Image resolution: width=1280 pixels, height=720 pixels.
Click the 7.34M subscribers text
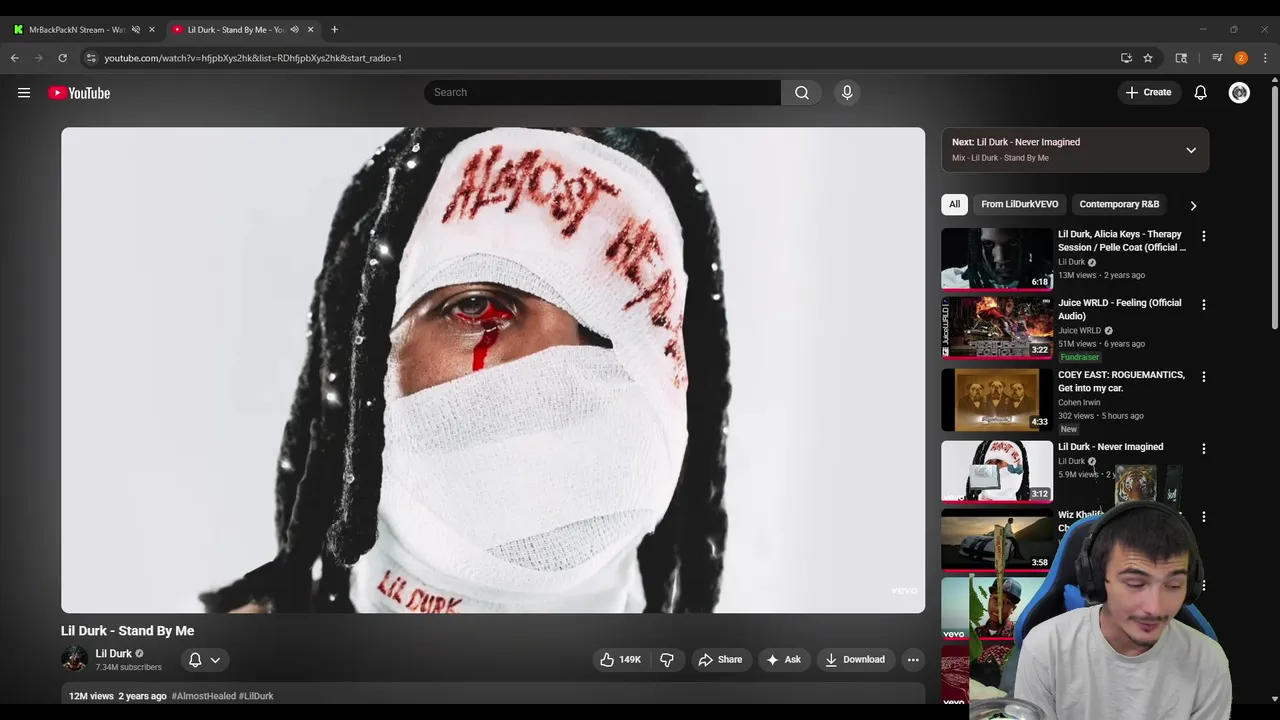click(128, 667)
